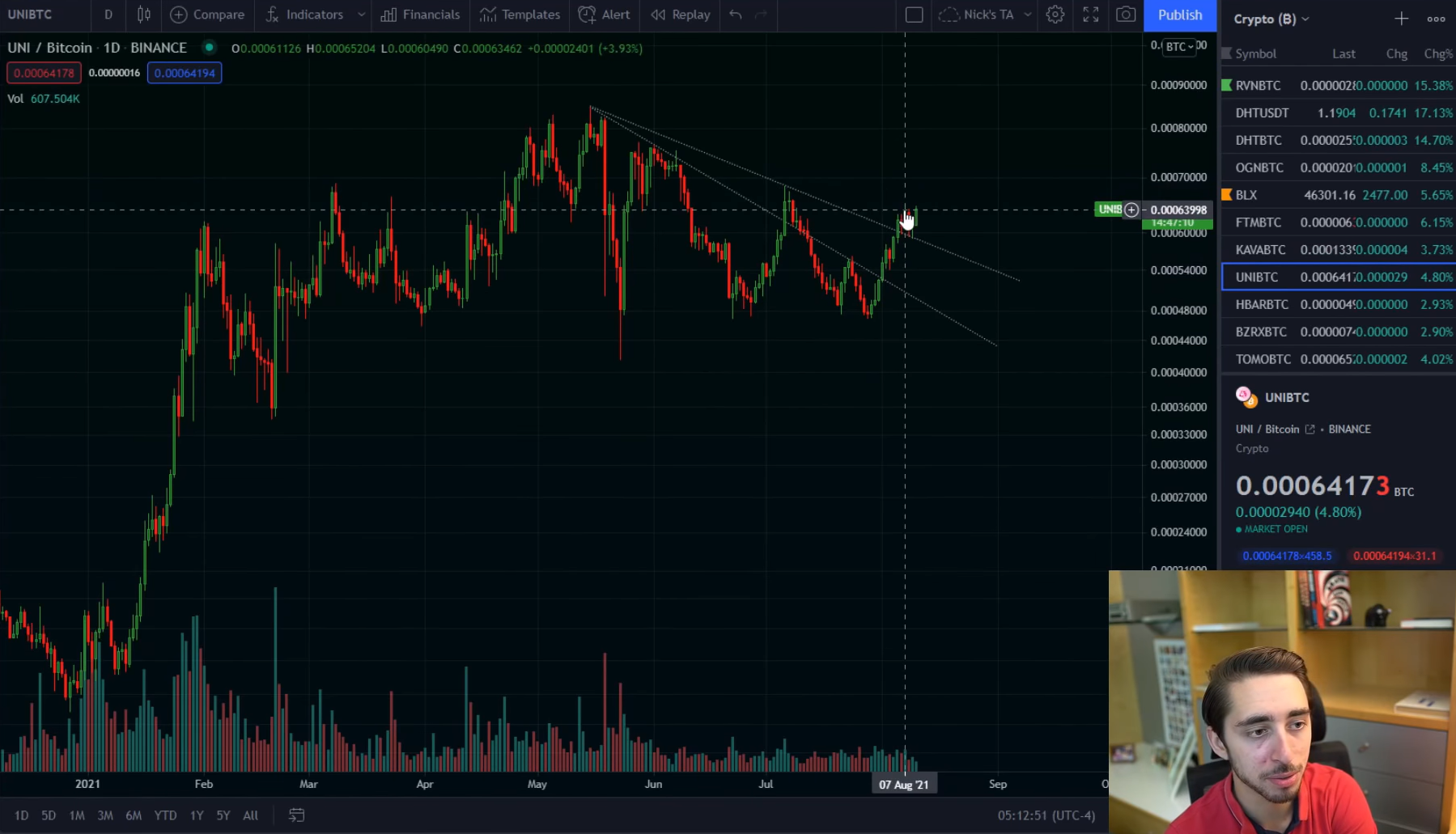Viewport: 1456px width, 834px height.
Task: Select KAVABTC in the watchlist
Action: pyautogui.click(x=1260, y=250)
